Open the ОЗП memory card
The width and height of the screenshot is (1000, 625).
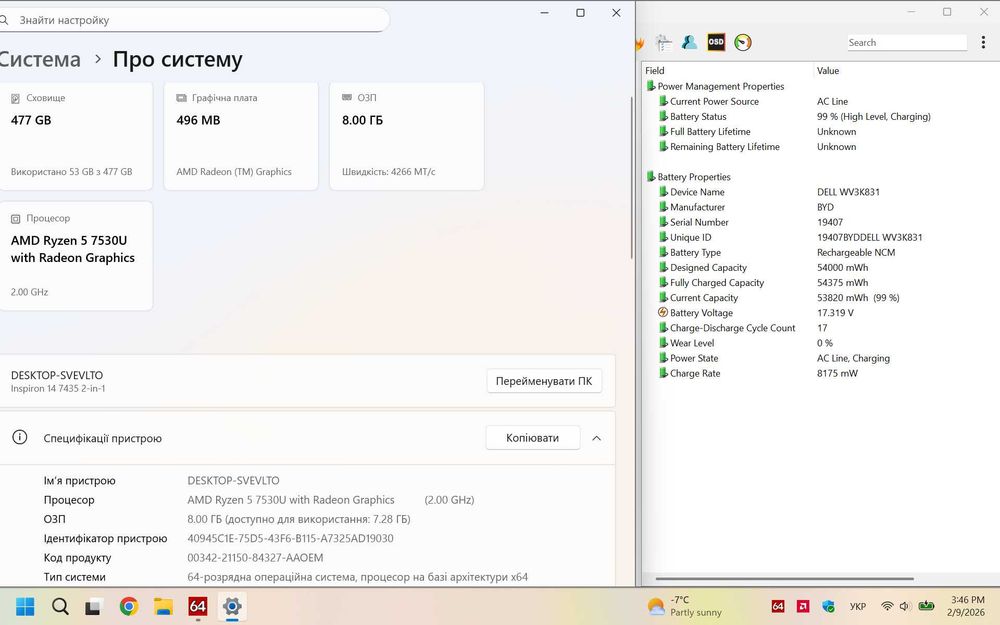click(x=406, y=136)
